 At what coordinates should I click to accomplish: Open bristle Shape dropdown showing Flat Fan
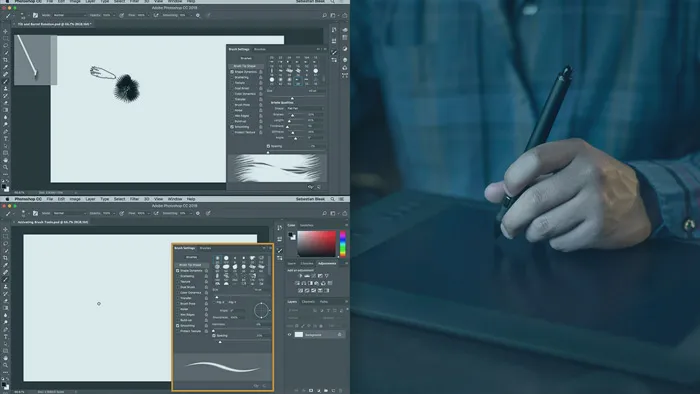[x=305, y=108]
